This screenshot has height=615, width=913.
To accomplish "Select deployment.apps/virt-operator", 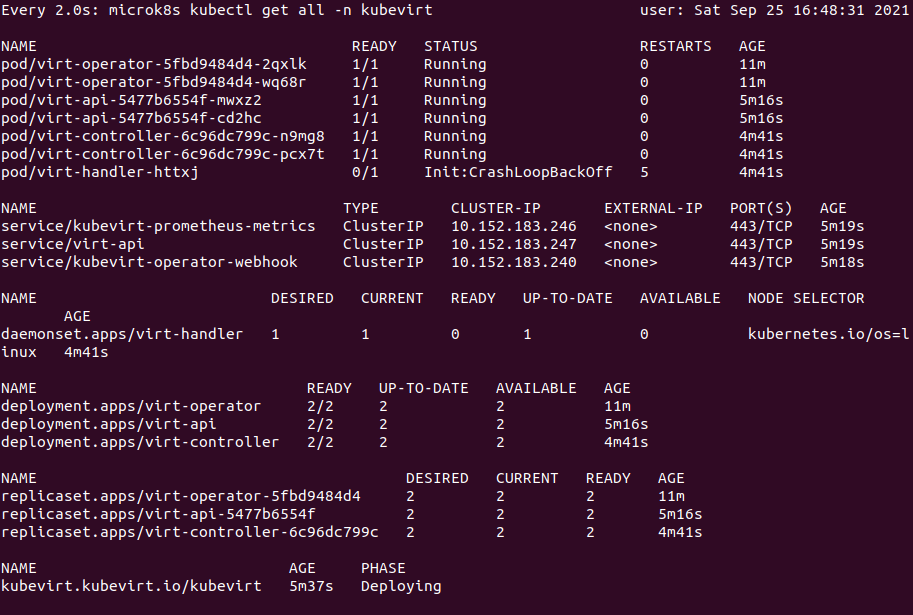I will point(131,407).
